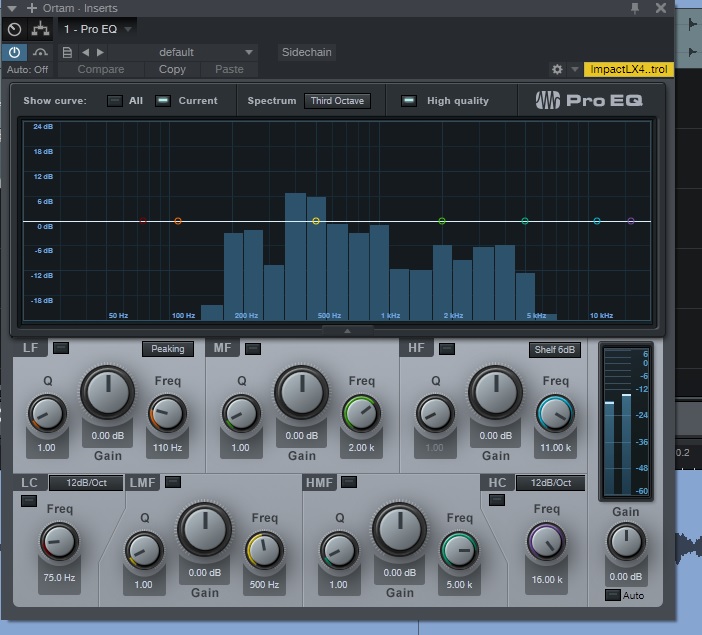This screenshot has height=635, width=702.
Task: Select the cyan HF node on graph
Action: 597,221
